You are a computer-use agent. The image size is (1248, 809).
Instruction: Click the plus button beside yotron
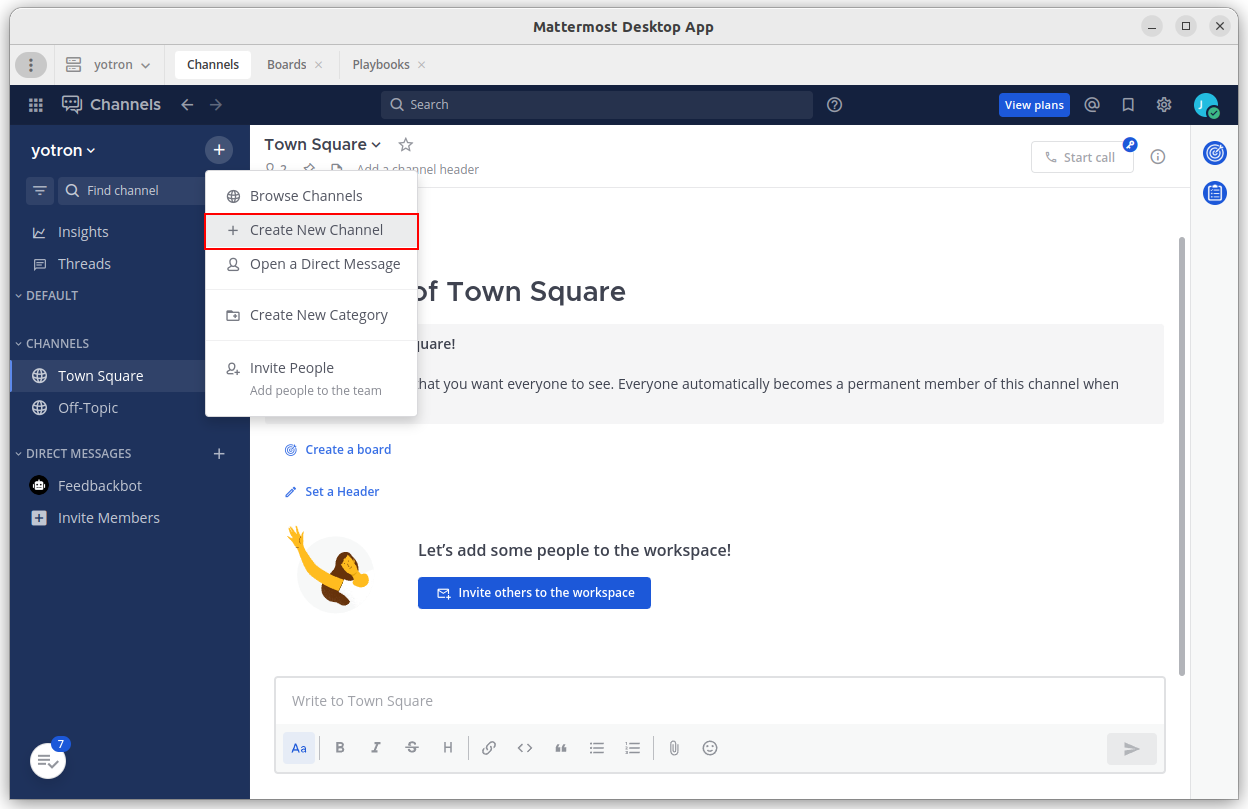(x=219, y=150)
